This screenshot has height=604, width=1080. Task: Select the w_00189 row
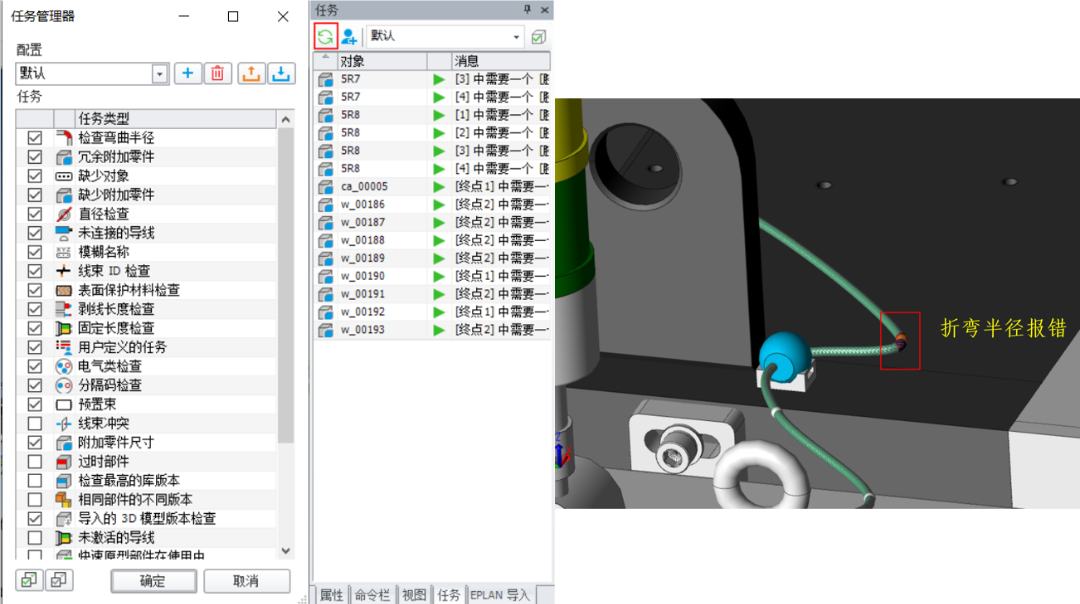click(433, 258)
